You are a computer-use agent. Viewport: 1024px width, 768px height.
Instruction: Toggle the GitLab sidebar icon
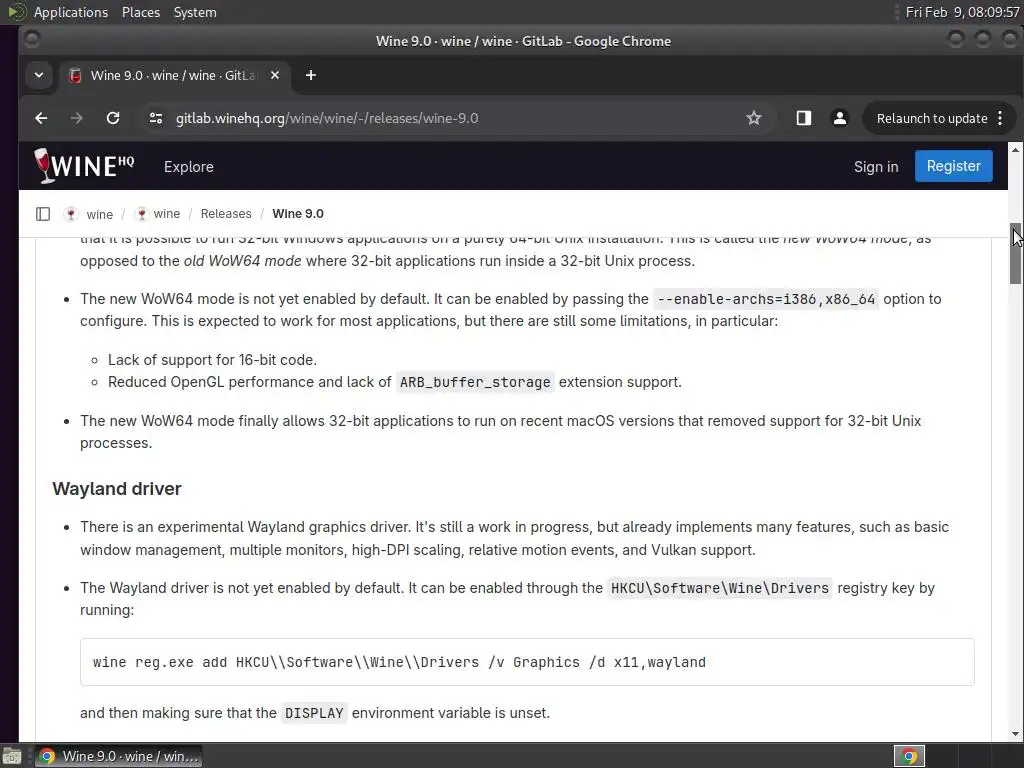[43, 214]
